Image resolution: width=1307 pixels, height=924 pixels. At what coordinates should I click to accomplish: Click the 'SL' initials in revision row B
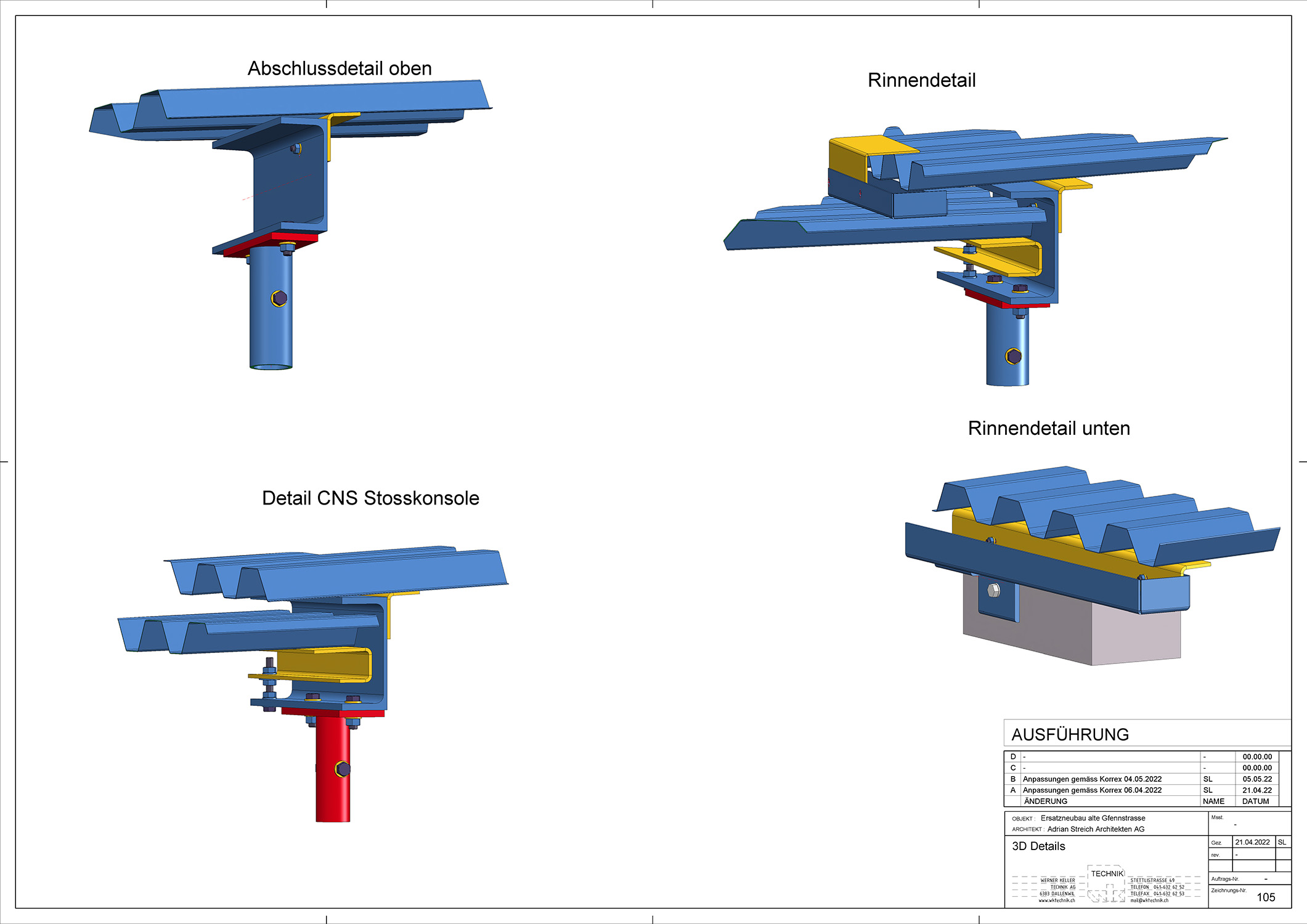[x=1208, y=779]
